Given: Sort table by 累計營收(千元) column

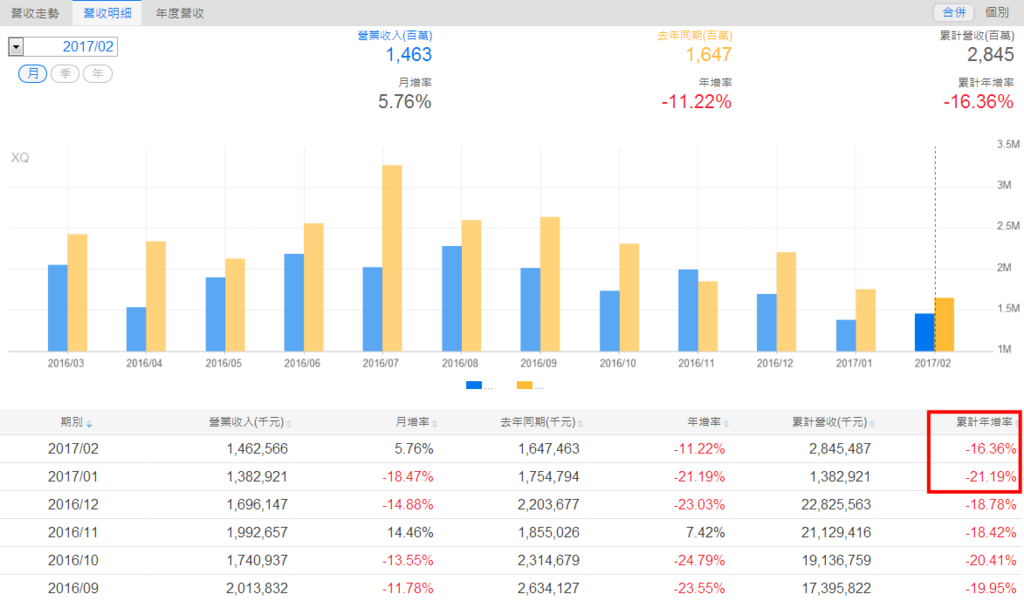Looking at the screenshot, I should click(x=833, y=423).
